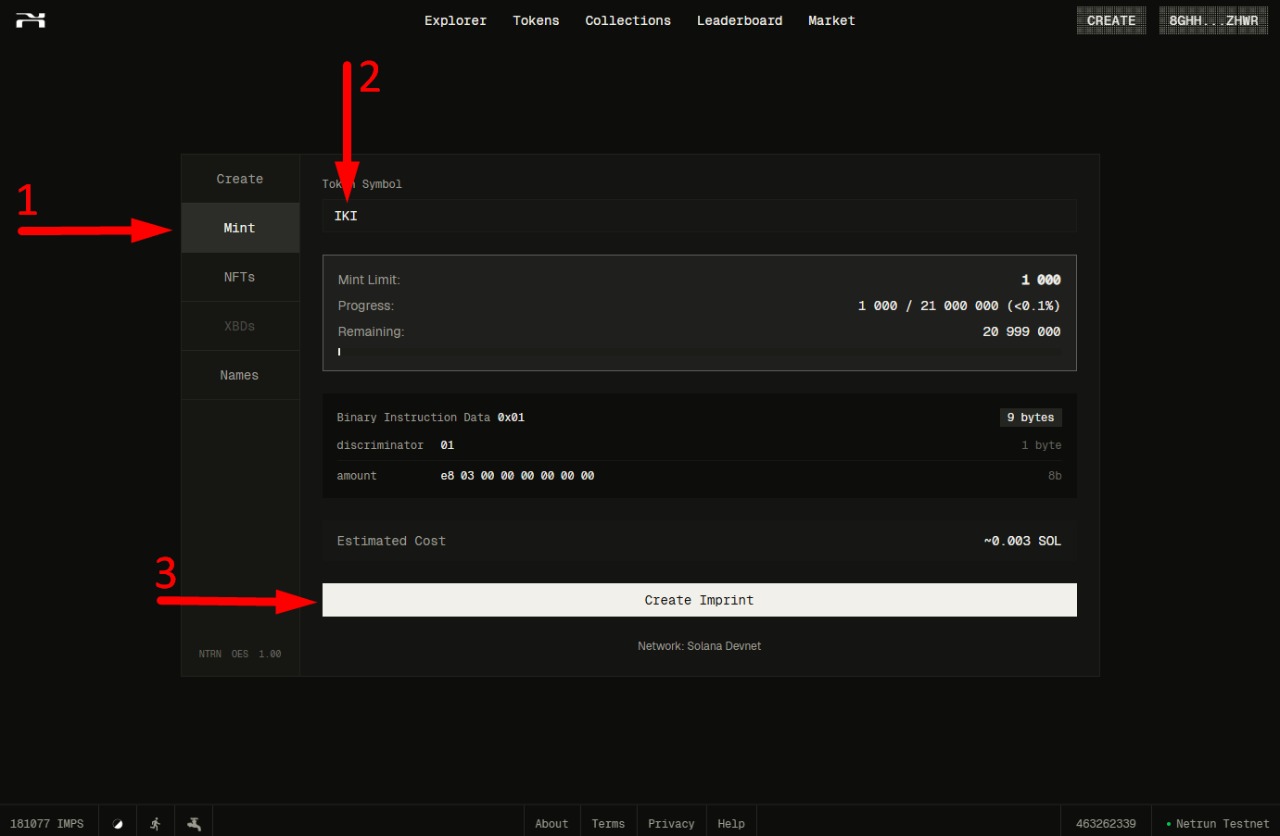Viewport: 1280px width, 836px height.
Task: Open the faucet icon in footer
Action: (194, 824)
